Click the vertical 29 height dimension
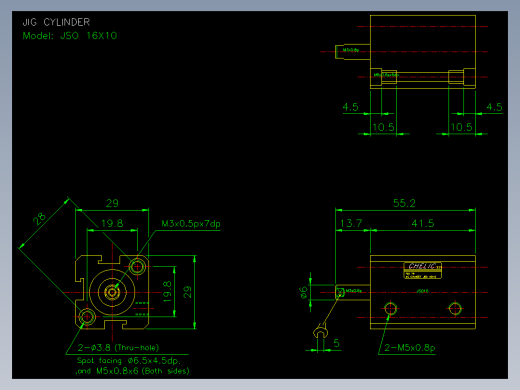Image resolution: width=520 pixels, height=390 pixels. pos(187,292)
